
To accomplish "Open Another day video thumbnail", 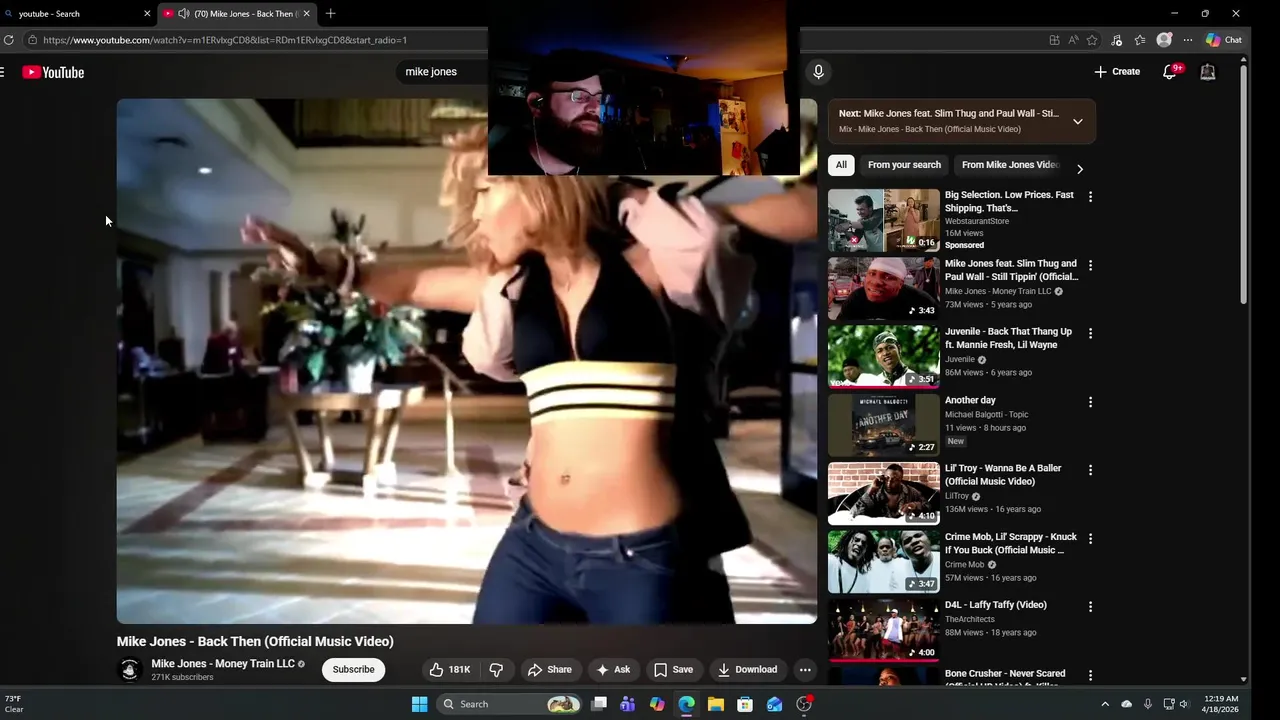I will click(x=884, y=425).
